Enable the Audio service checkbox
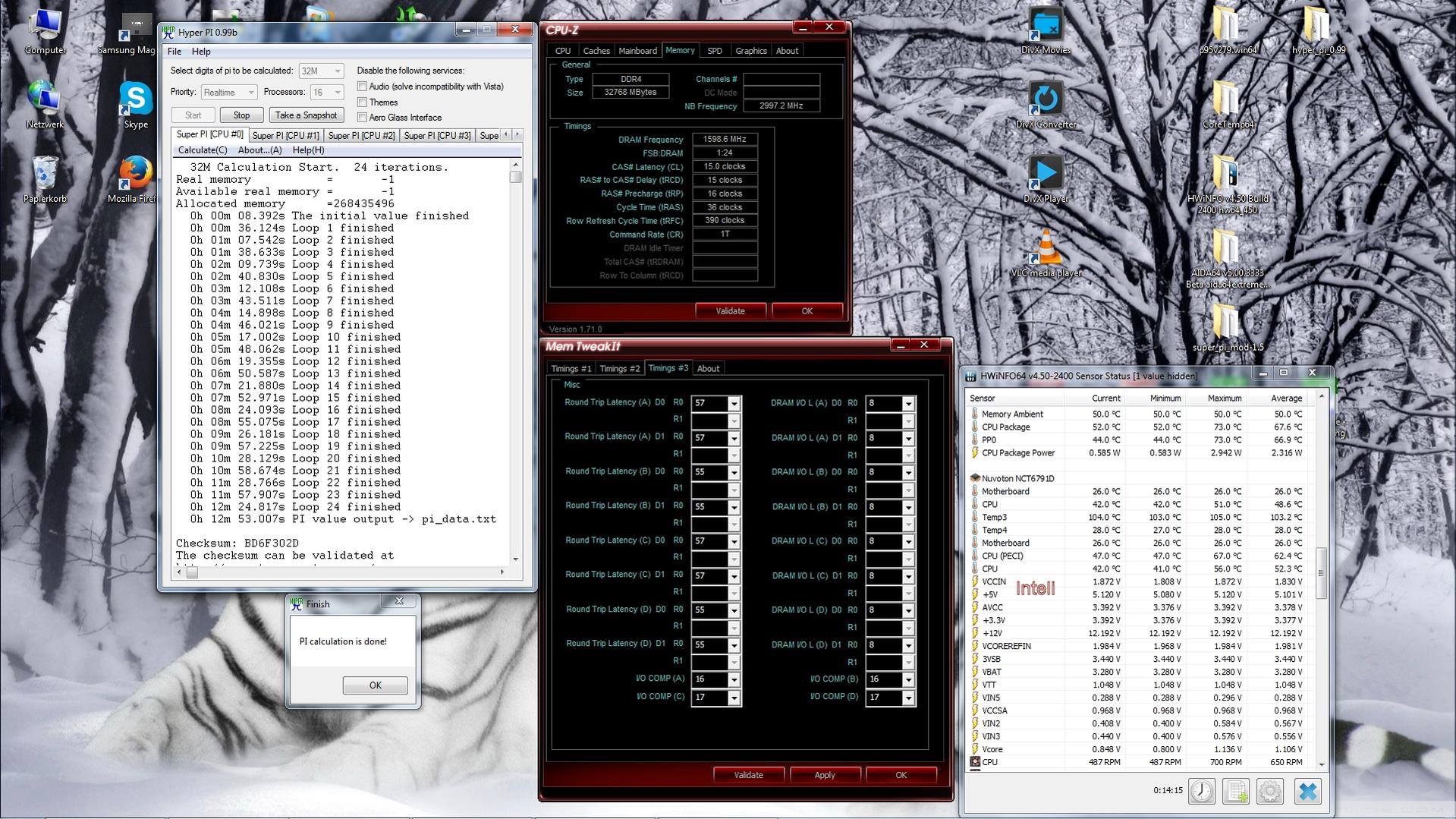1456x819 pixels. pyautogui.click(x=363, y=87)
